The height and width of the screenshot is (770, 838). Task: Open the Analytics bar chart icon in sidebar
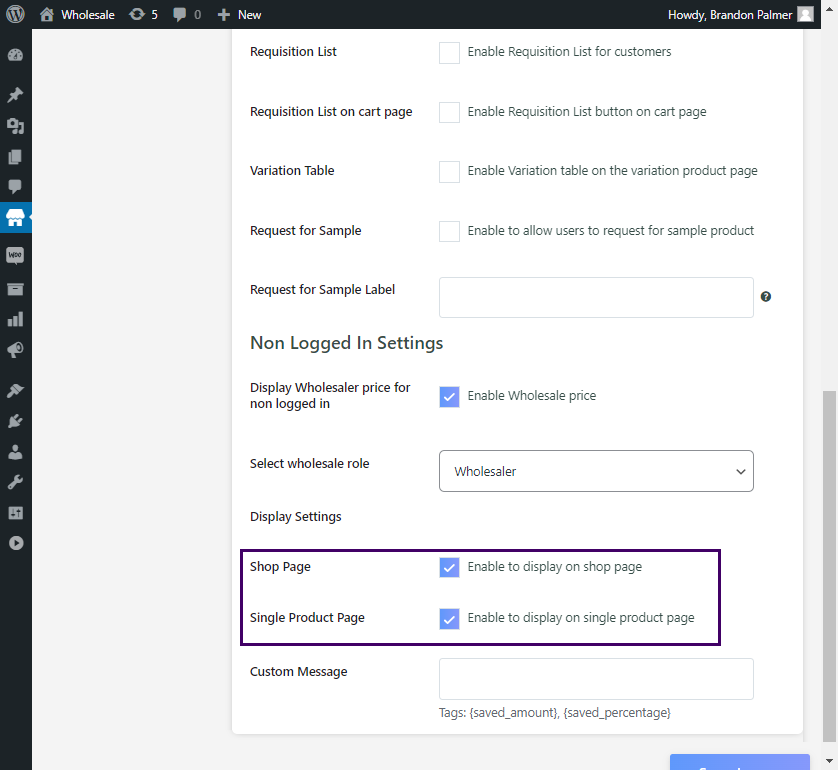click(x=15, y=319)
